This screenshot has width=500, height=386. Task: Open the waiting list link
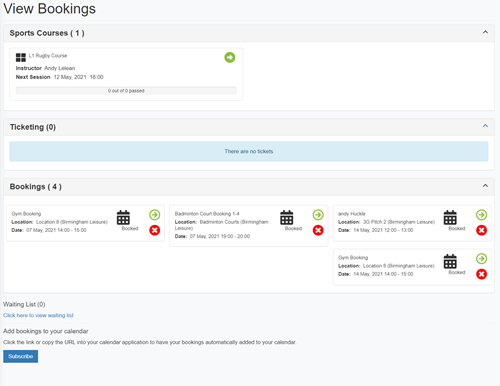click(x=38, y=315)
